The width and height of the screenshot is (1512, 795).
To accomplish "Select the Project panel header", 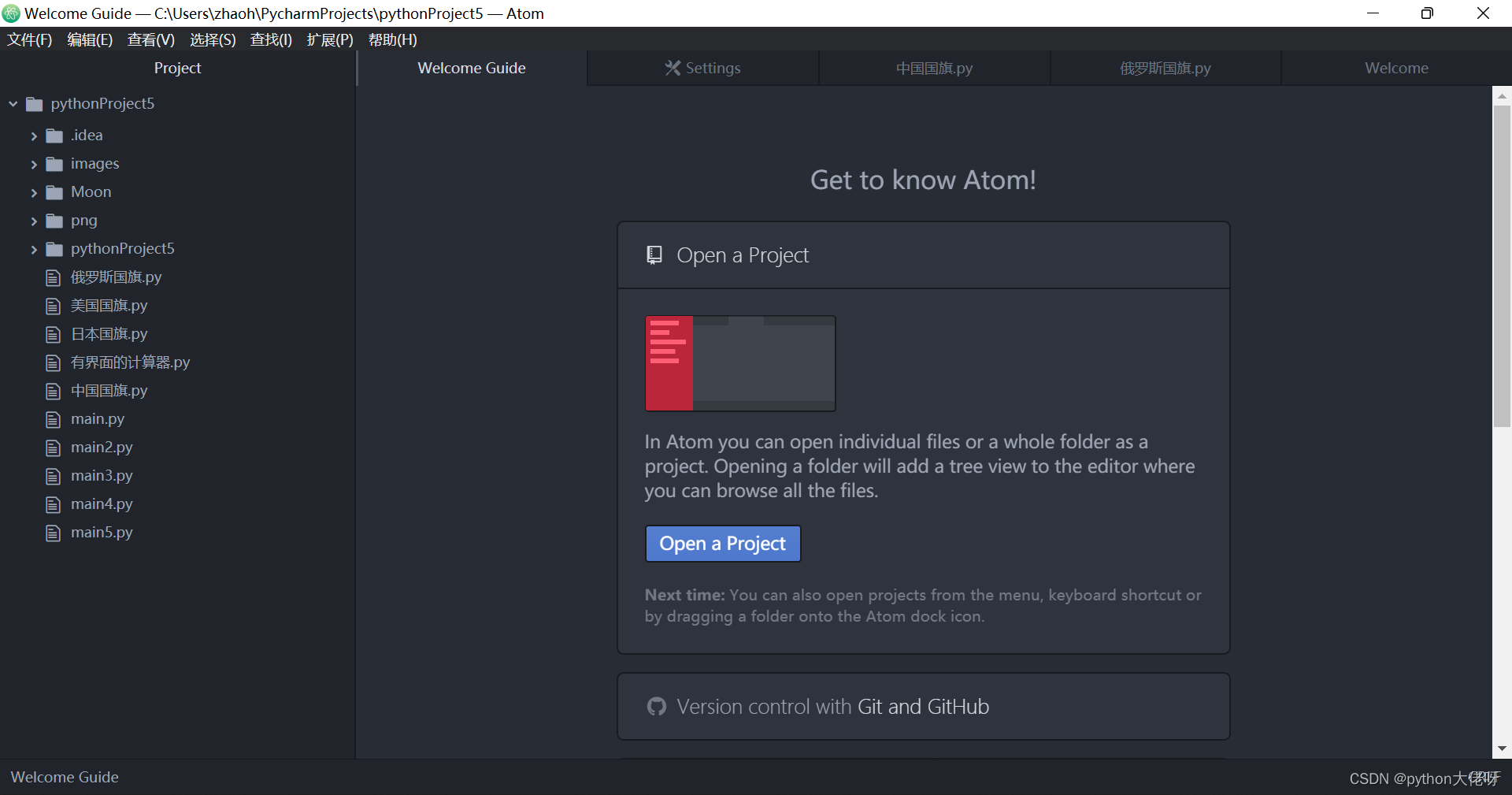I will tap(178, 69).
